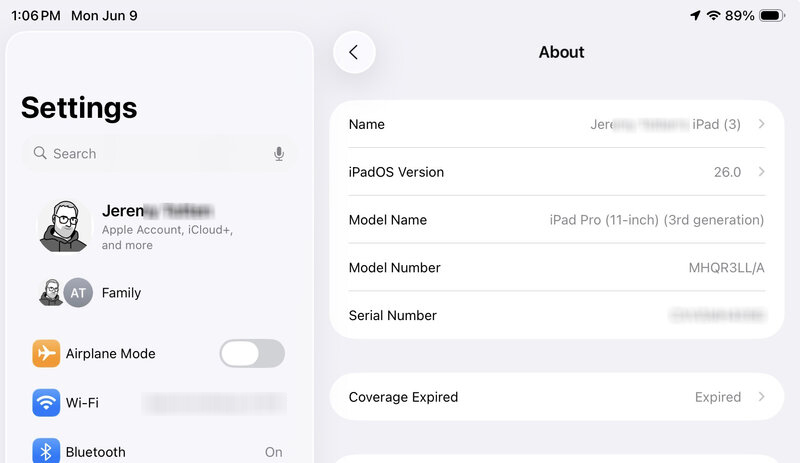Screen dimensions: 800x463
Task: Tap the battery icon in status bar
Action: pos(772,16)
